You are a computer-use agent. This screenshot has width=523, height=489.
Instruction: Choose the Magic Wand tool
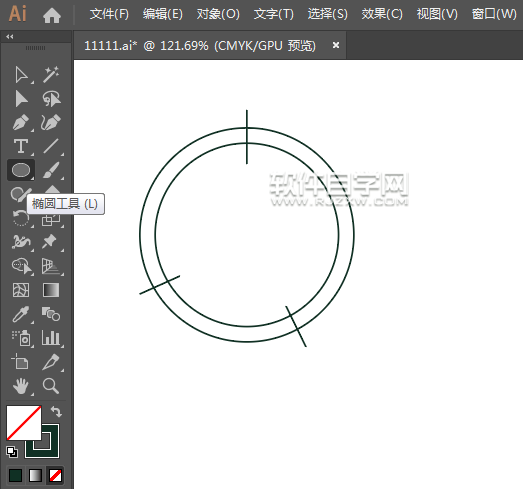51,74
